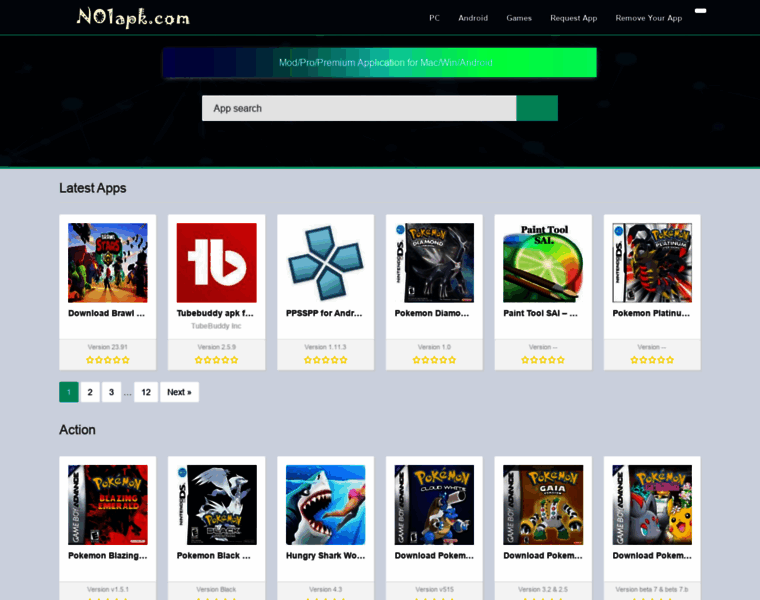
Task: Click the TubeBuddy Inc developer text
Action: click(216, 326)
